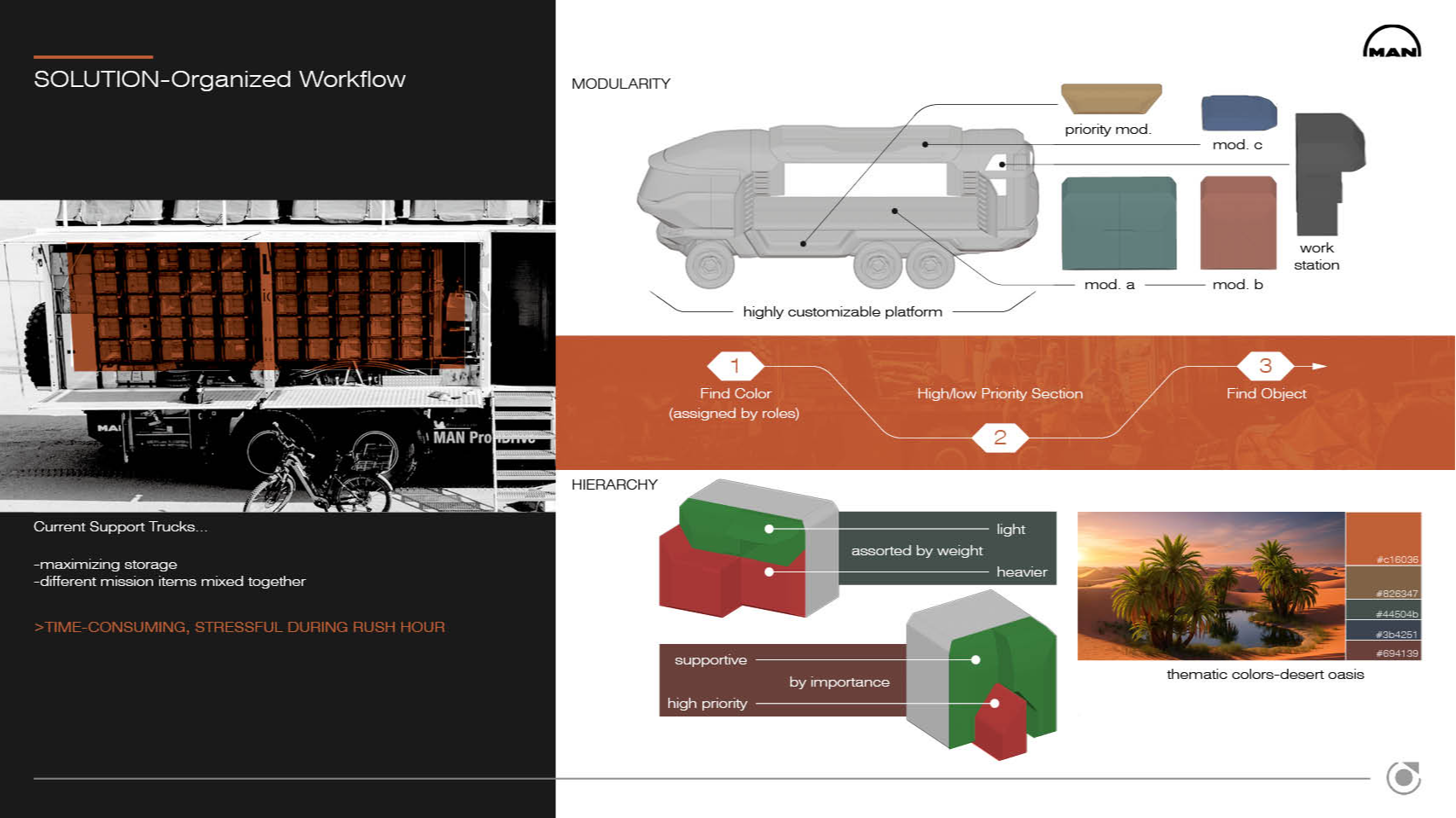Click hexagon step number 1
Image resolution: width=1456 pixels, height=818 pixels.
click(735, 366)
